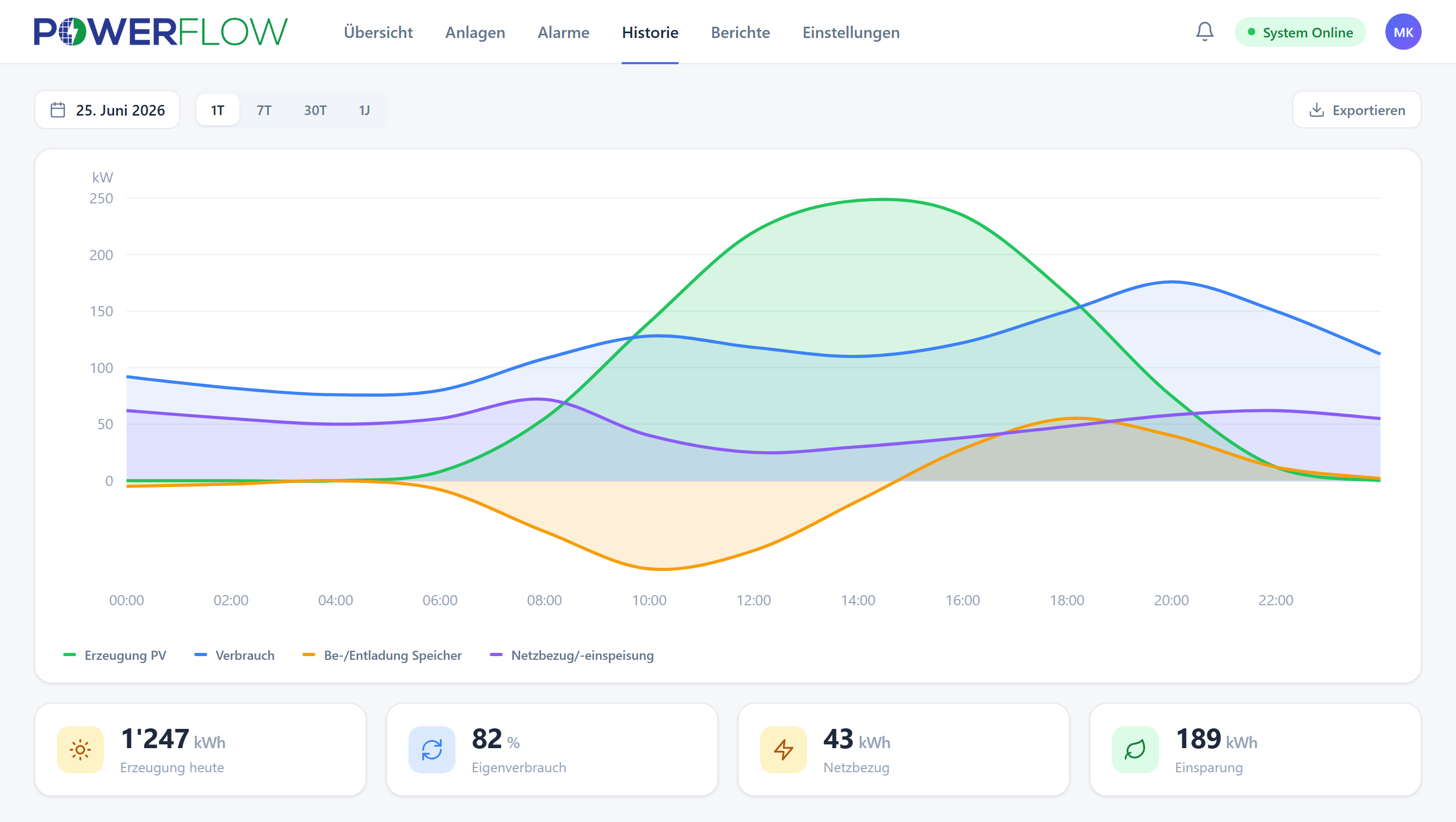Open the notifications bell
The image size is (1456, 822).
(1204, 32)
